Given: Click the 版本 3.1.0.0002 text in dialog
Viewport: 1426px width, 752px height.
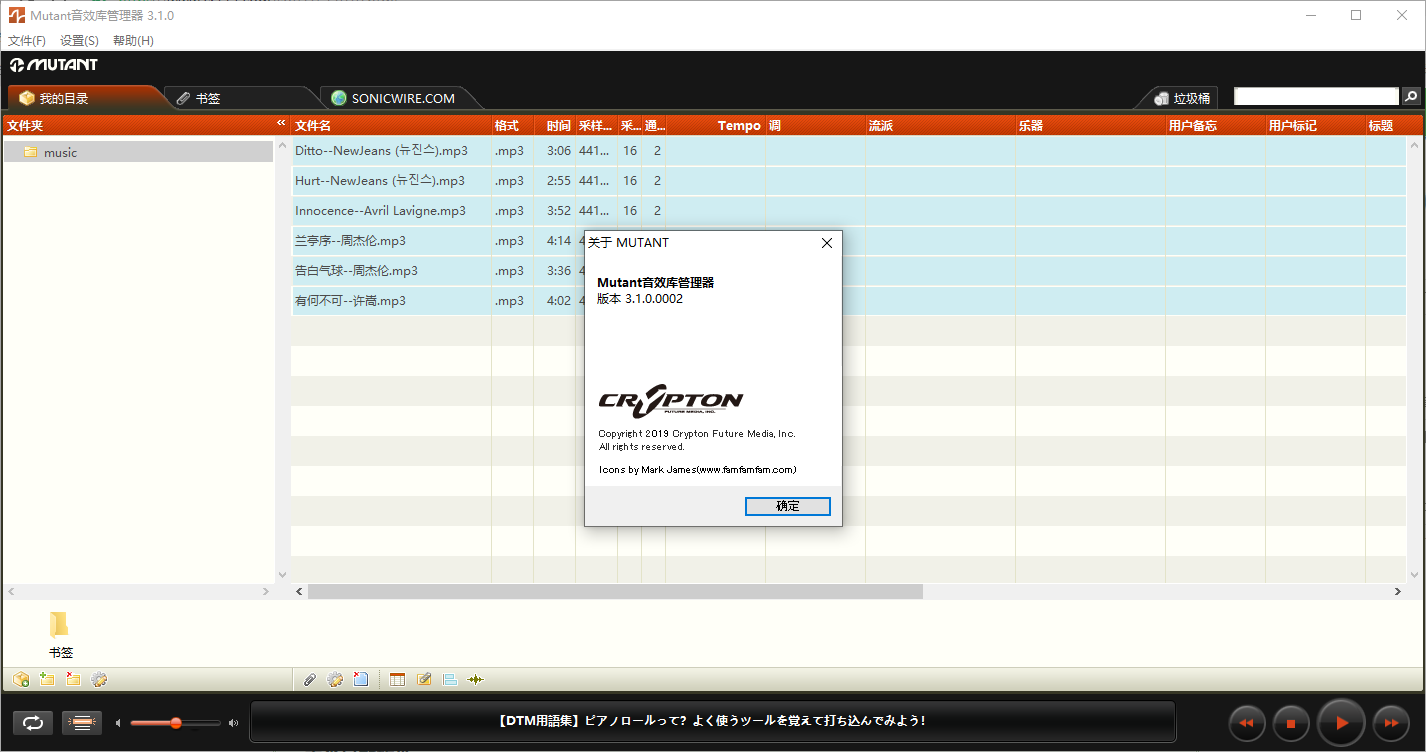Looking at the screenshot, I should pos(640,298).
